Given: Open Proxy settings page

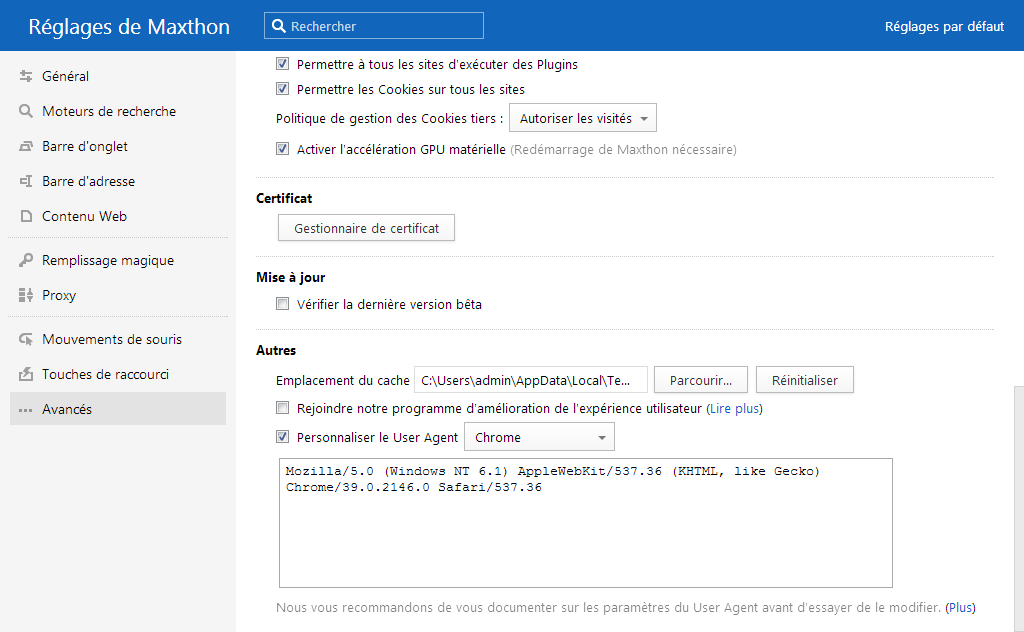Looking at the screenshot, I should click(118, 295).
